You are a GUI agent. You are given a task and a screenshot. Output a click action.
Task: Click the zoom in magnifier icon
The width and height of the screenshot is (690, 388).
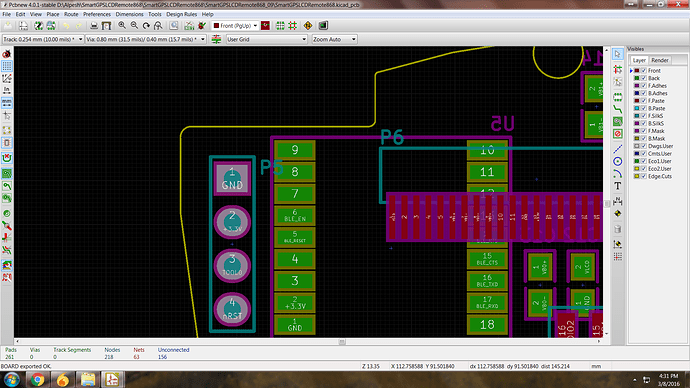click(x=122, y=26)
